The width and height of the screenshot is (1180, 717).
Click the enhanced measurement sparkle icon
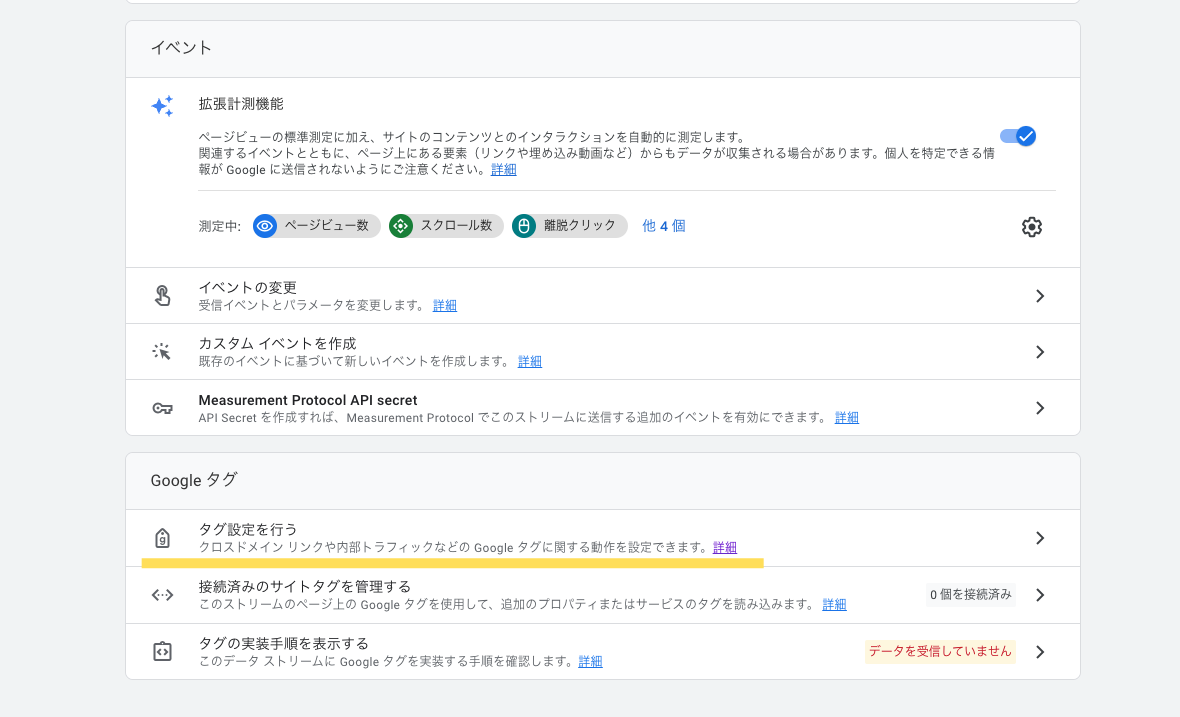click(x=163, y=106)
